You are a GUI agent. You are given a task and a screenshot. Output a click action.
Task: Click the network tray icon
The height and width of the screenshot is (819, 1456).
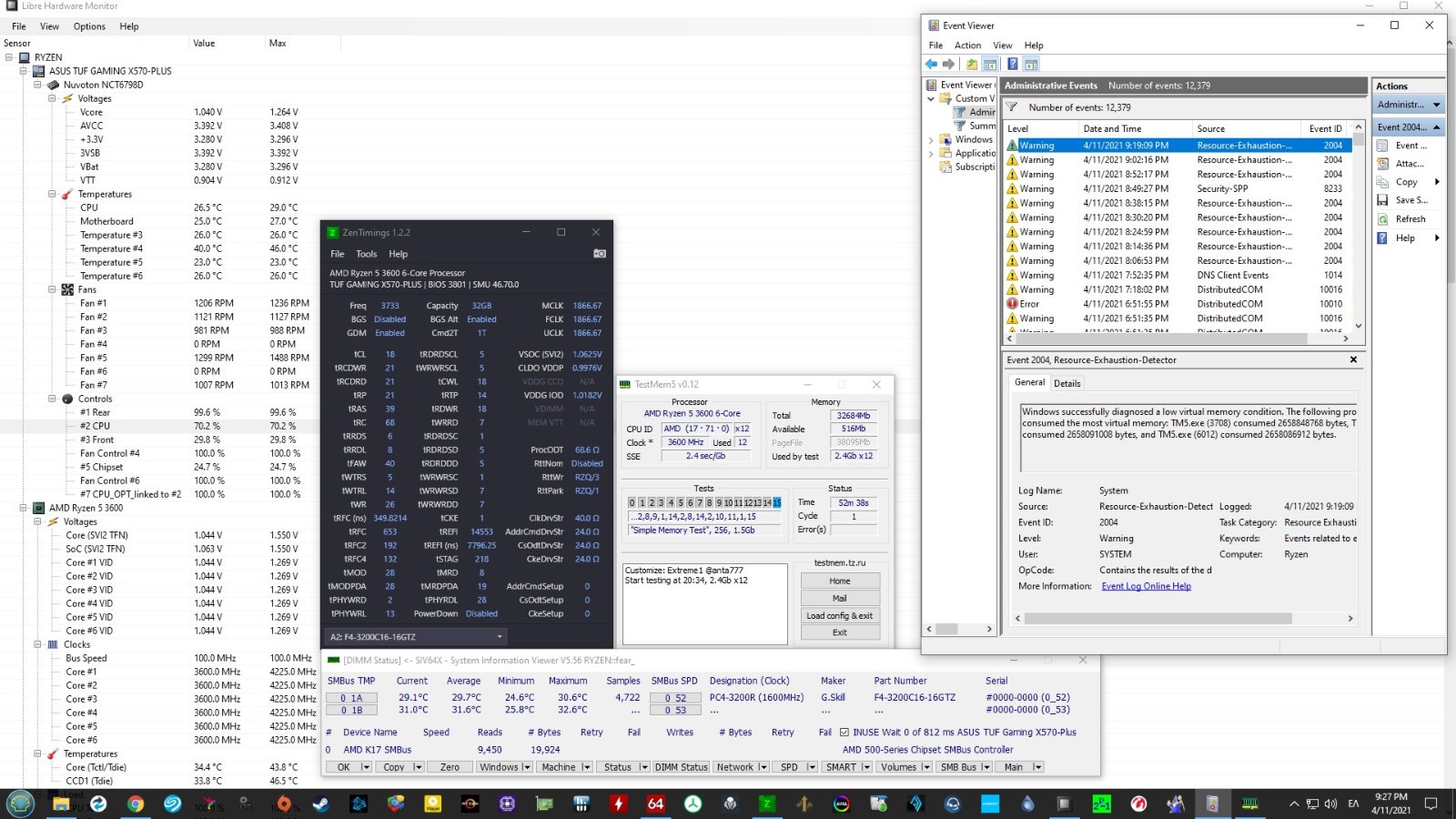1312,804
